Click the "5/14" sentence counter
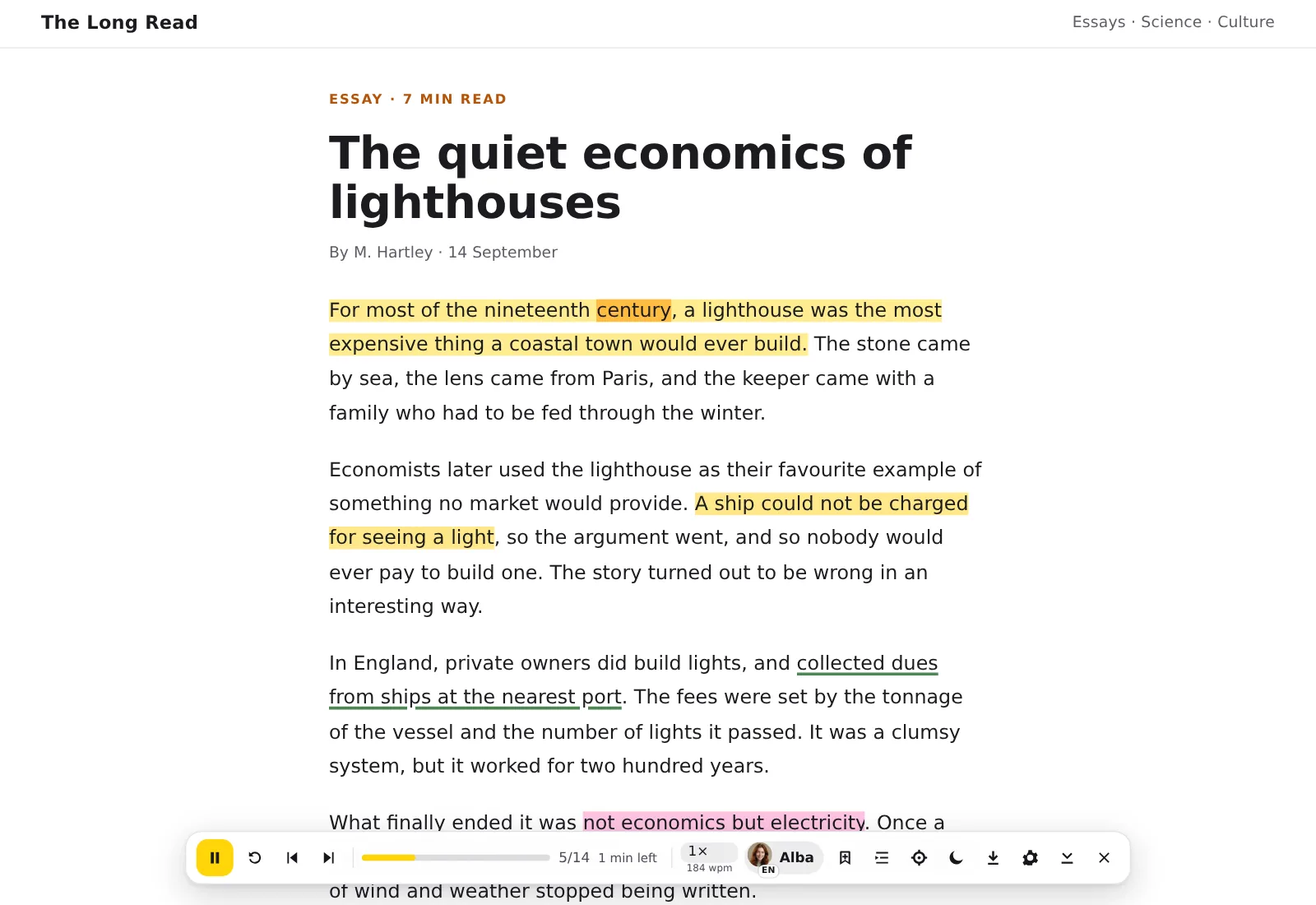Image resolution: width=1316 pixels, height=905 pixels. click(574, 858)
